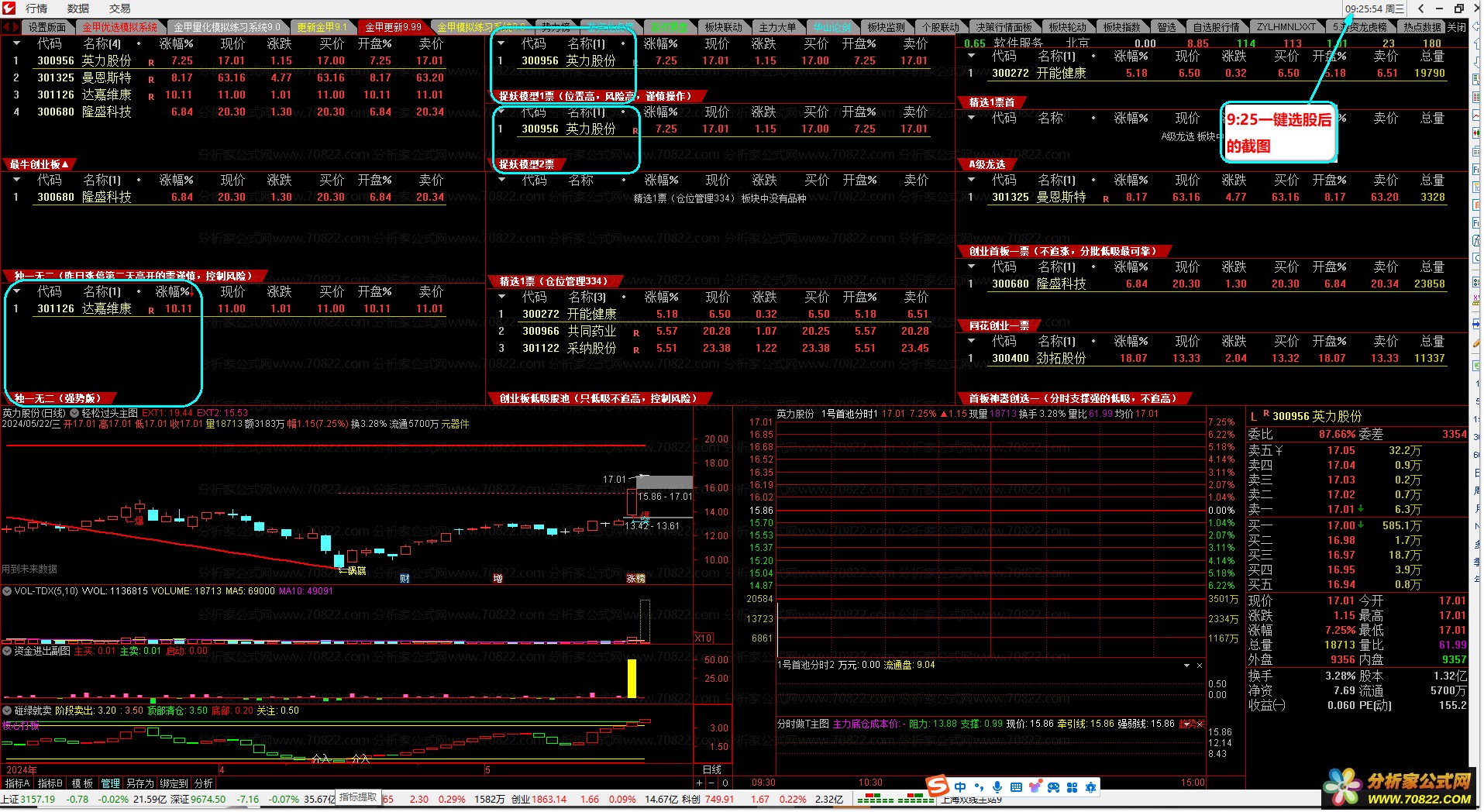
Task: Expand the 同花创业一票 list header dropdown triangle
Action: click(x=972, y=341)
